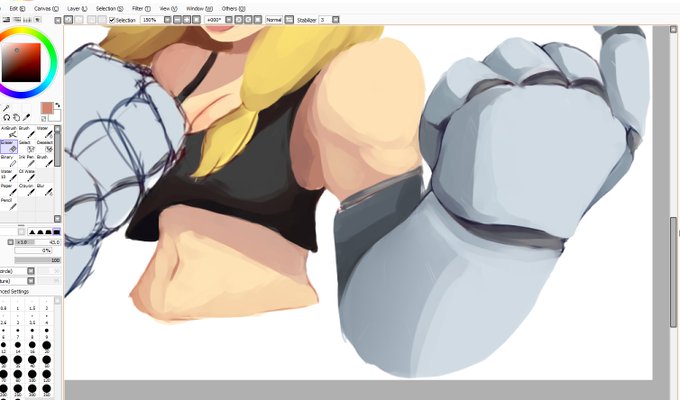This screenshot has width=680, height=400.
Task: Choose the second rounded brush edge shape
Action: pyautogui.click(x=40, y=232)
